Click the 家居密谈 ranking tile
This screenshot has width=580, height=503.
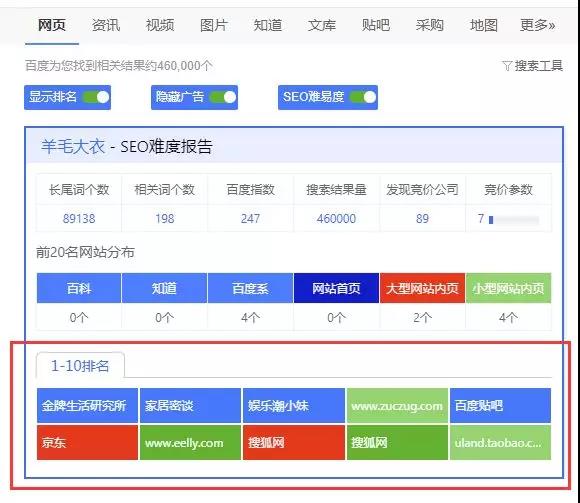click(x=190, y=406)
